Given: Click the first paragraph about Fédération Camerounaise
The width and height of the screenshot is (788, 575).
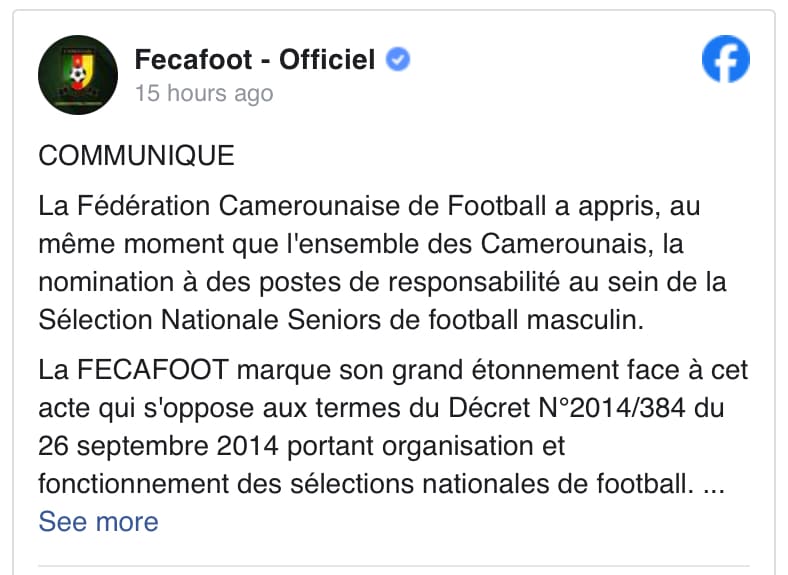Looking at the screenshot, I should point(382,263).
